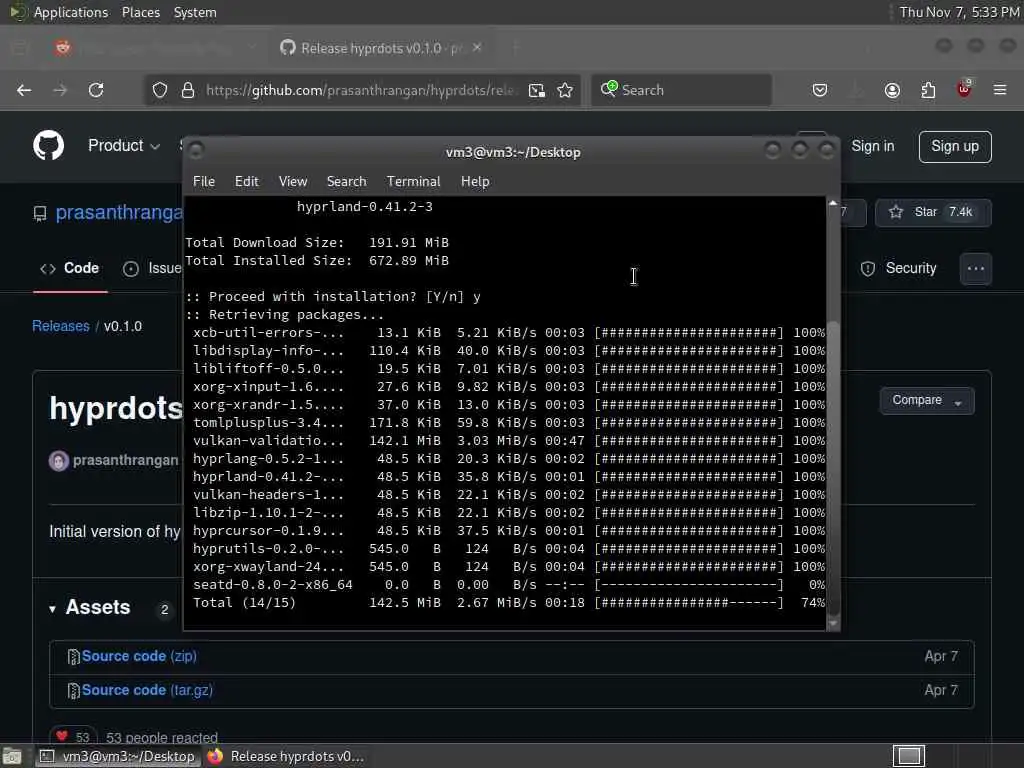The height and width of the screenshot is (768, 1024).
Task: Click prasanthrangan author name under title
Action: [125, 460]
